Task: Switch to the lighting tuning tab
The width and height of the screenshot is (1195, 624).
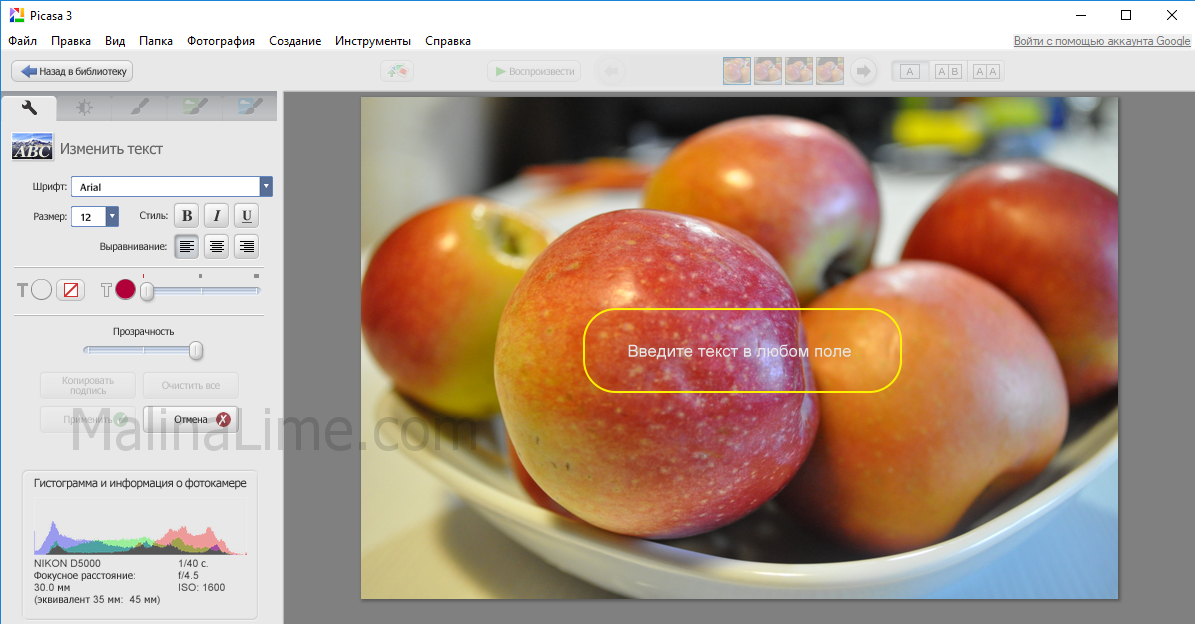Action: point(85,106)
